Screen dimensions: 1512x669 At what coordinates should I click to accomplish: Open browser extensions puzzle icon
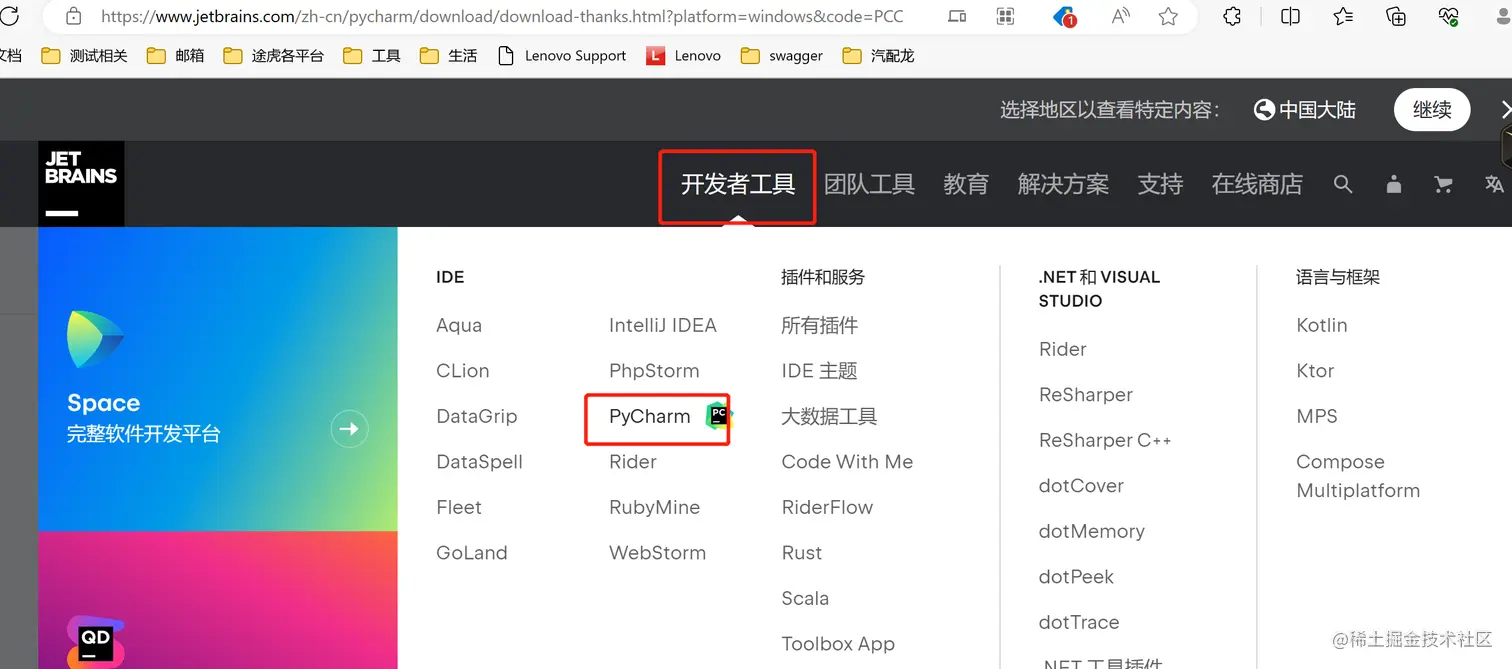point(1233,16)
